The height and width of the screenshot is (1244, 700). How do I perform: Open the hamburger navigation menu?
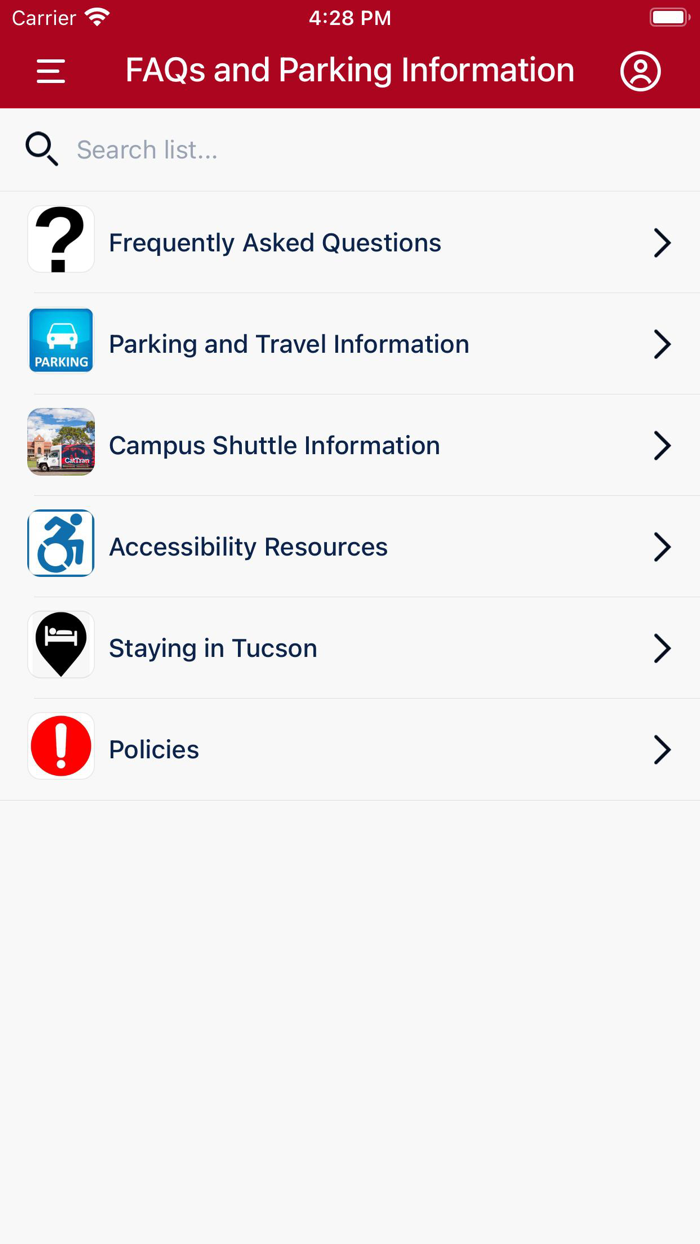[50, 71]
